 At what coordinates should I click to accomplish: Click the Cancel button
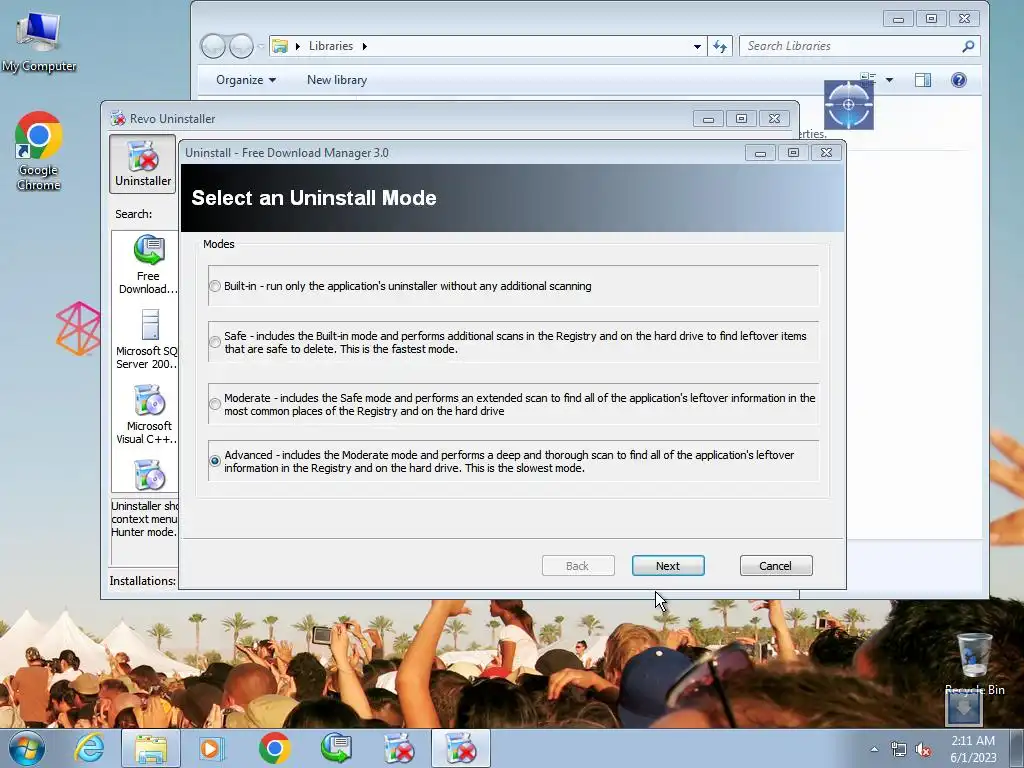click(x=776, y=566)
